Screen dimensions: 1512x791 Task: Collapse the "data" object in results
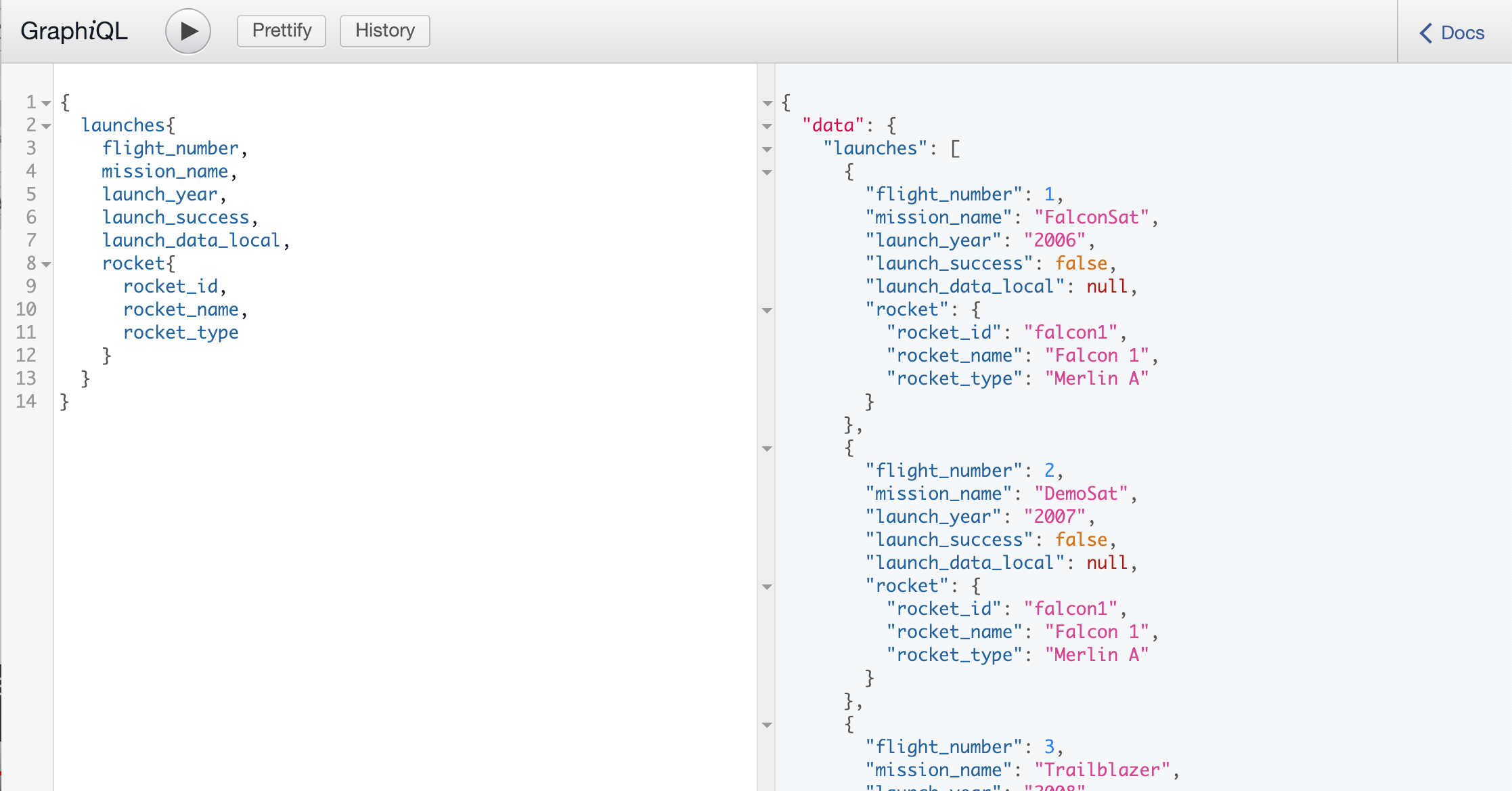coord(767,127)
